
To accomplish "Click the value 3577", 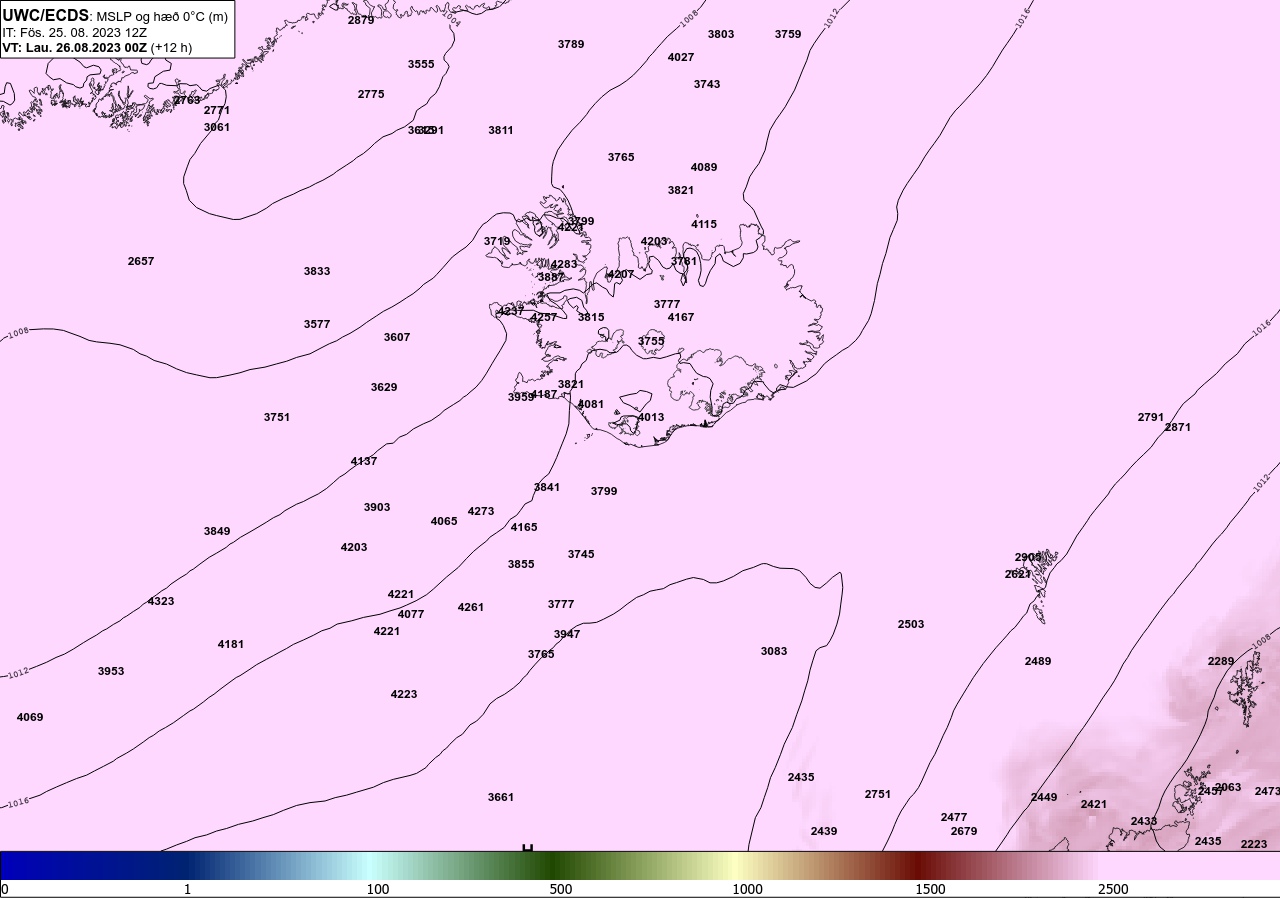I will (317, 324).
